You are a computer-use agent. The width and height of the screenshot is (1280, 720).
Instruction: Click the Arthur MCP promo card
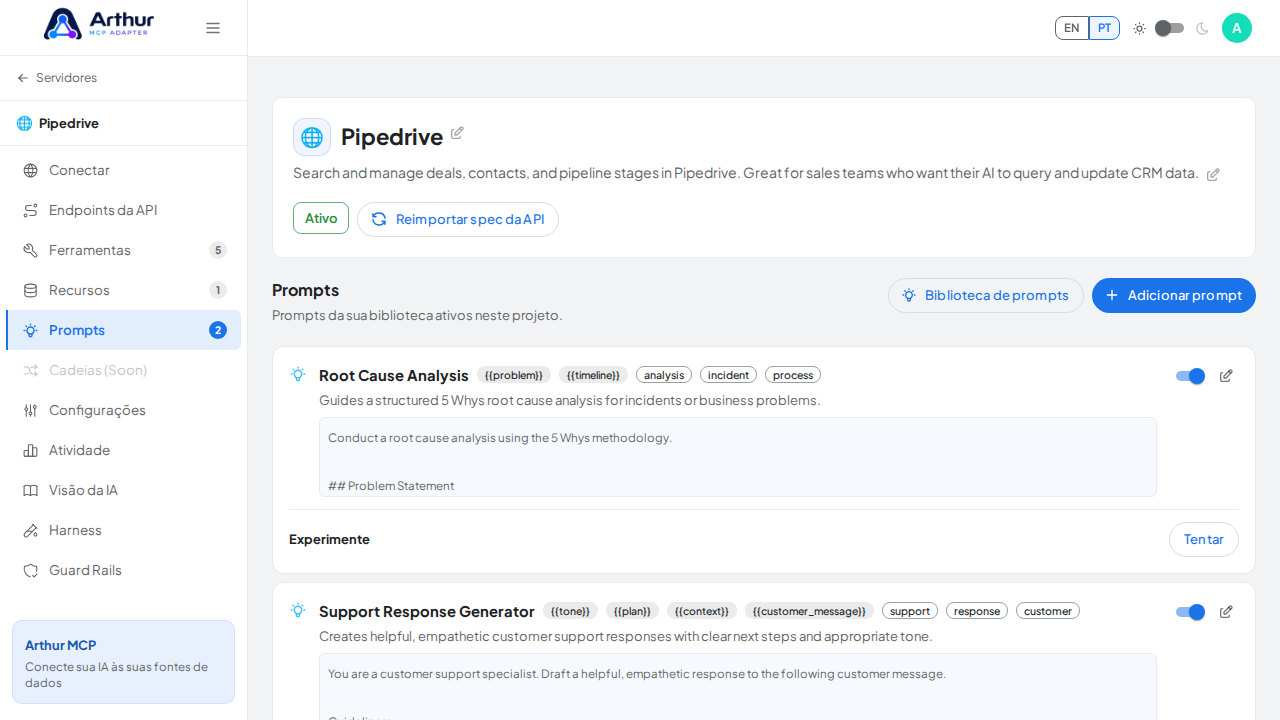click(x=123, y=662)
